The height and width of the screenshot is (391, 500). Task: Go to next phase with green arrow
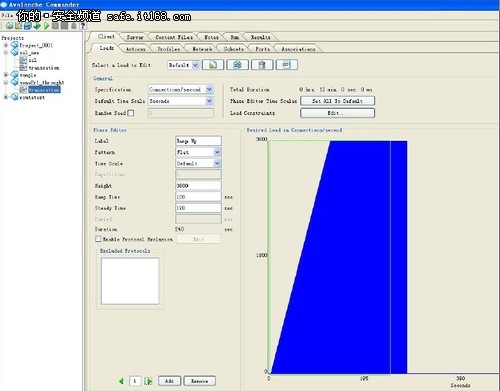click(148, 381)
